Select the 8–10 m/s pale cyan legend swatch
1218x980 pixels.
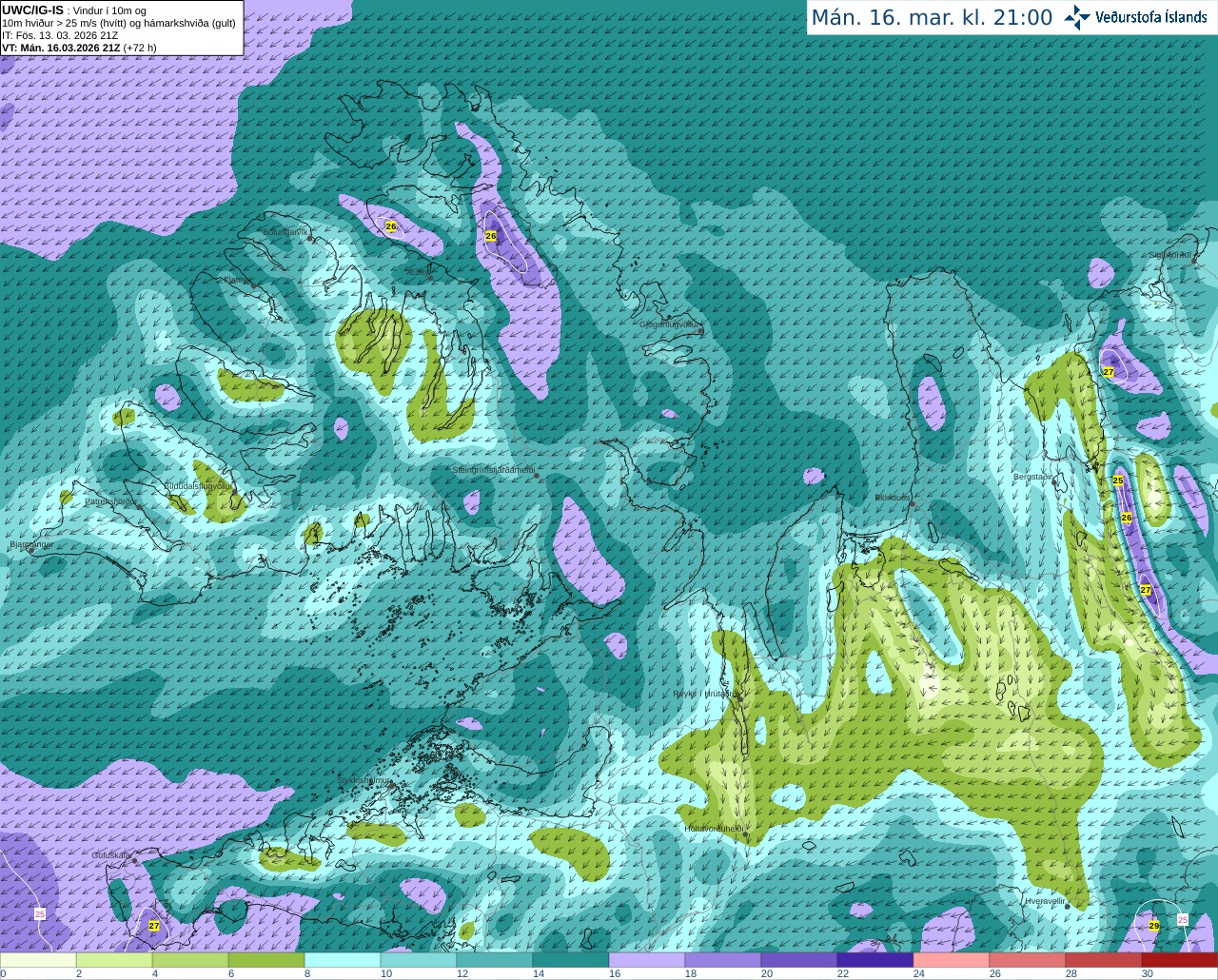point(343,960)
